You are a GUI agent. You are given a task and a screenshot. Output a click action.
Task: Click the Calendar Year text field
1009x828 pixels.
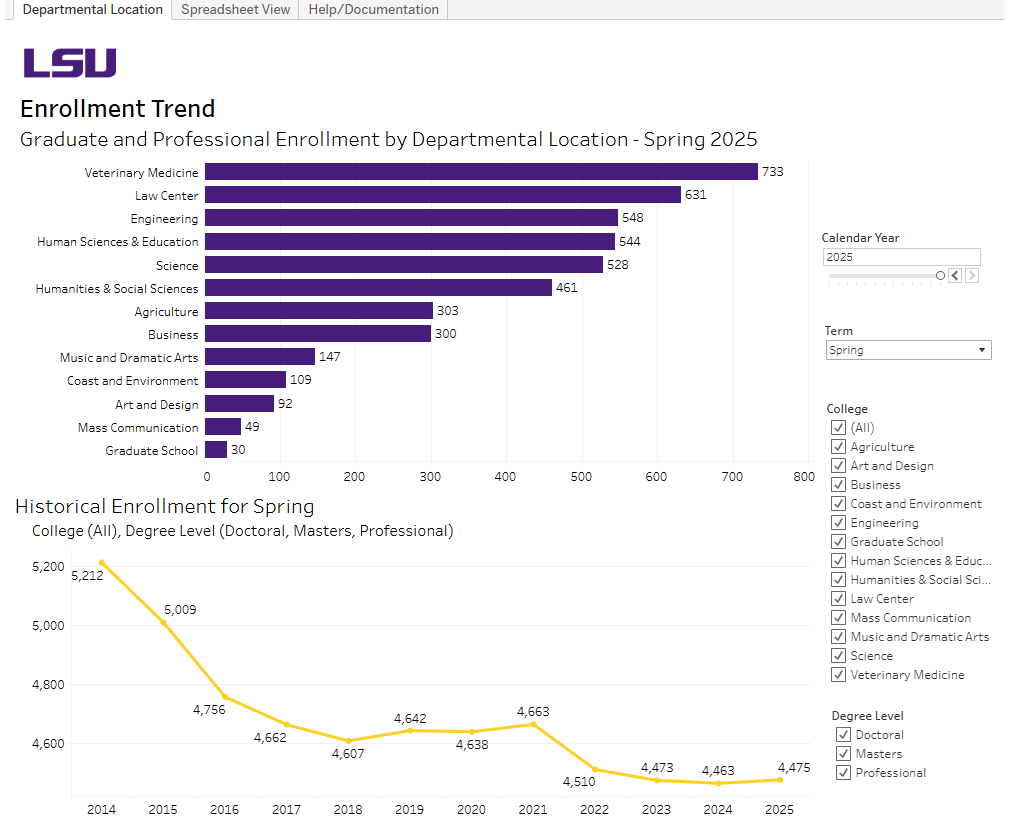coord(901,257)
